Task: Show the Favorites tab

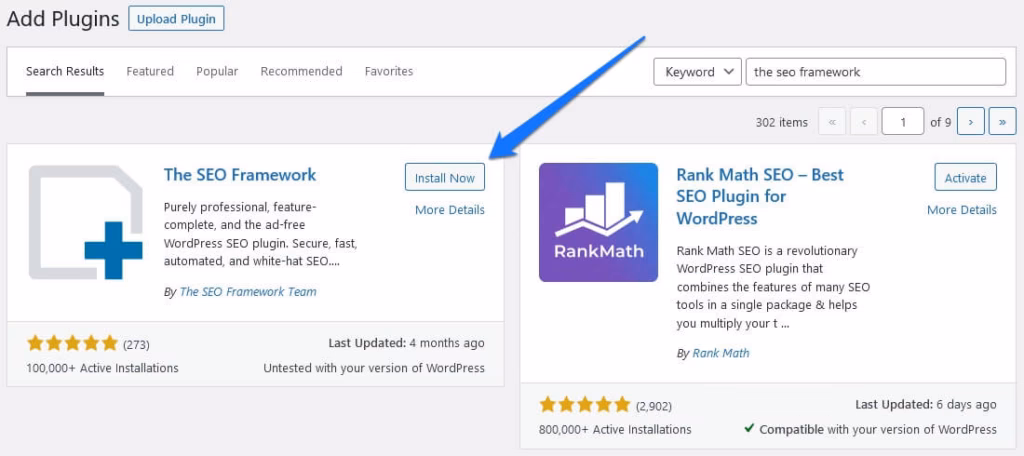Action: (x=388, y=72)
